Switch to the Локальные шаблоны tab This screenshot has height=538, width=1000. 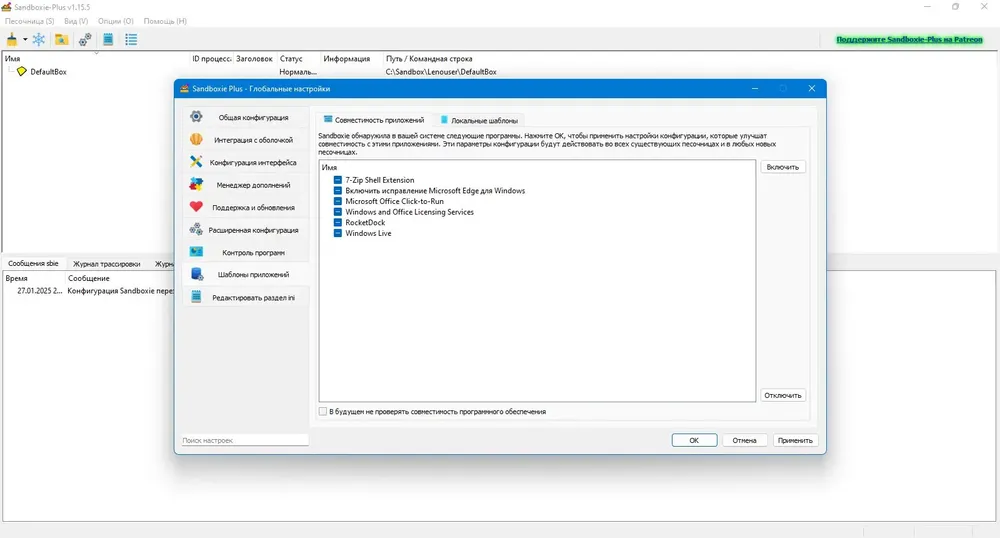pos(479,120)
